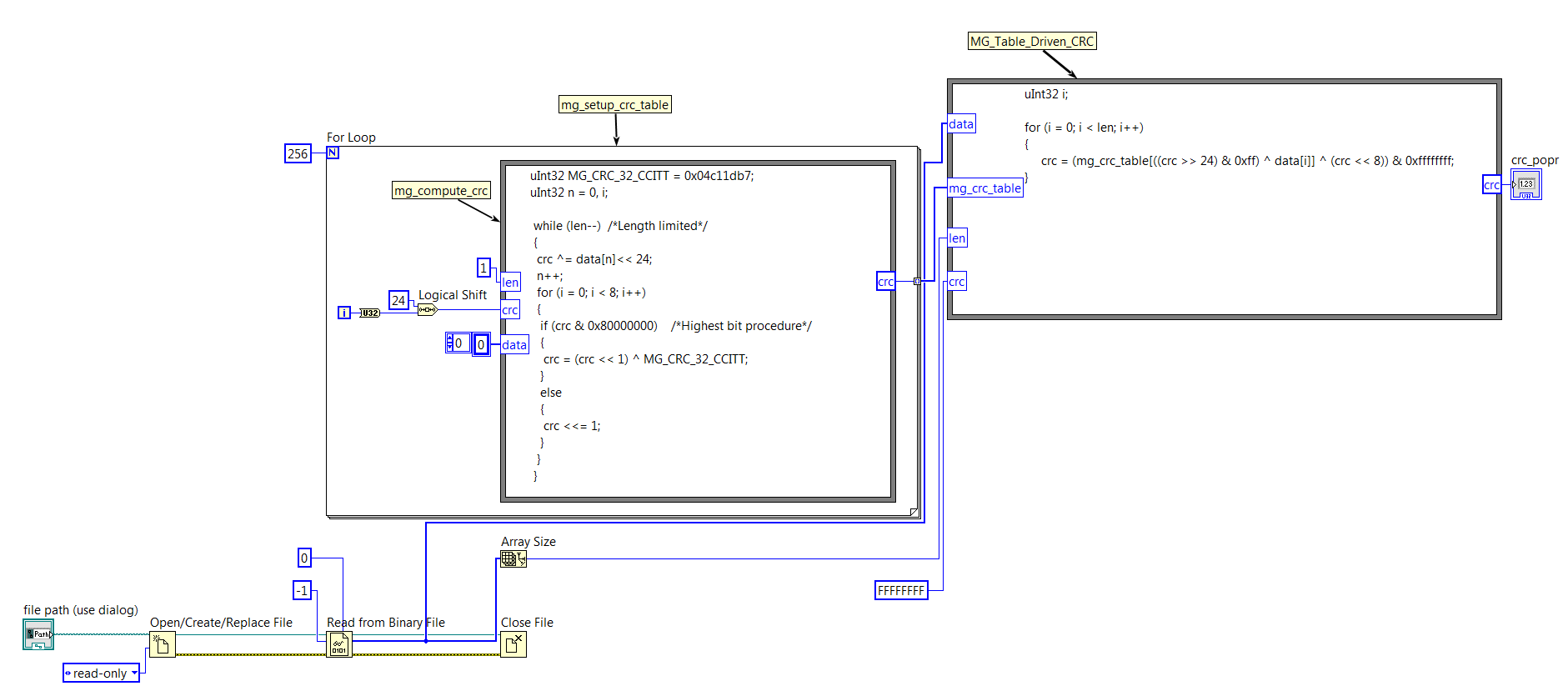Select the For Loop count terminal N
1568x696 pixels.
(x=333, y=153)
